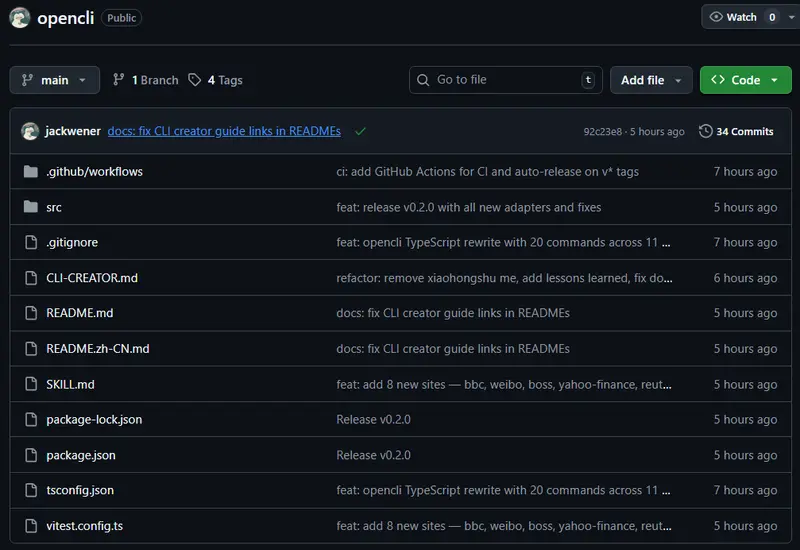Open 'Release v0.2.0' commit on package-lock.json row
This screenshot has height=550, width=800.
tap(373, 419)
